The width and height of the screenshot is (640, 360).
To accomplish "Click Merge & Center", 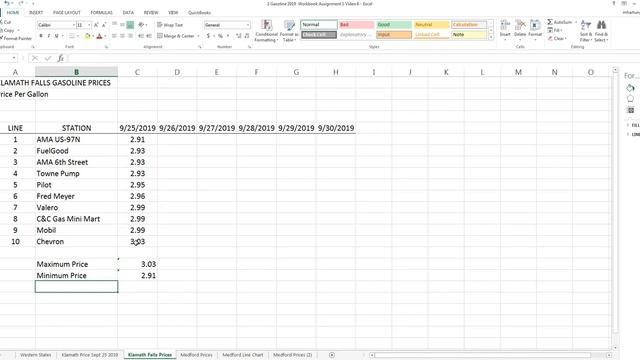I will [x=176, y=36].
